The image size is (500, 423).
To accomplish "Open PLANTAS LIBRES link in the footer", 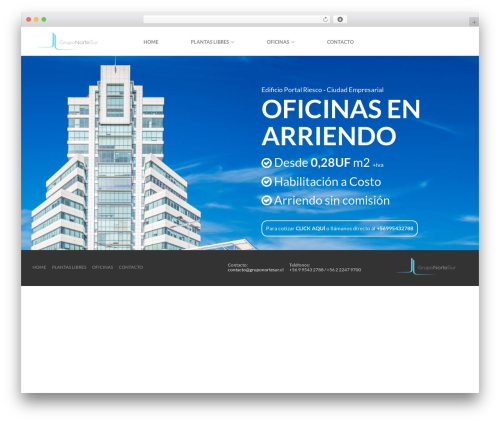I will tap(69, 267).
